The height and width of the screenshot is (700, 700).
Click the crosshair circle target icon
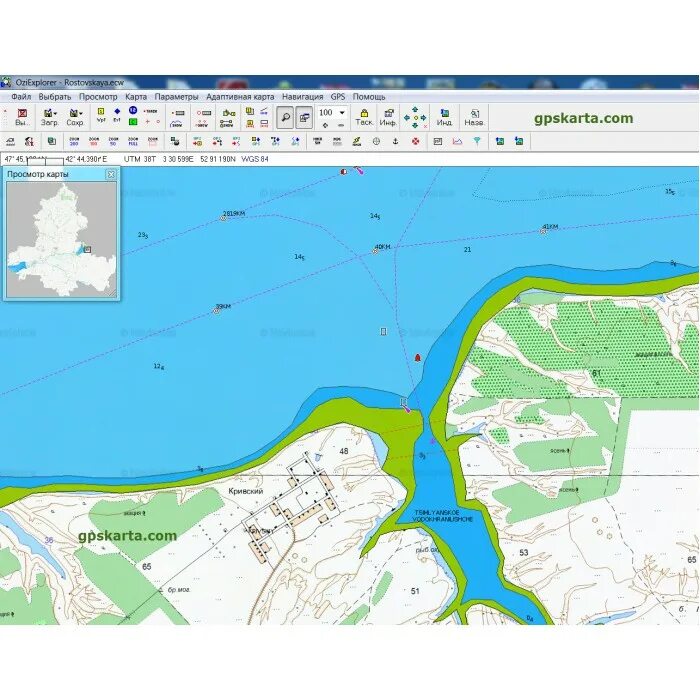pos(376,142)
